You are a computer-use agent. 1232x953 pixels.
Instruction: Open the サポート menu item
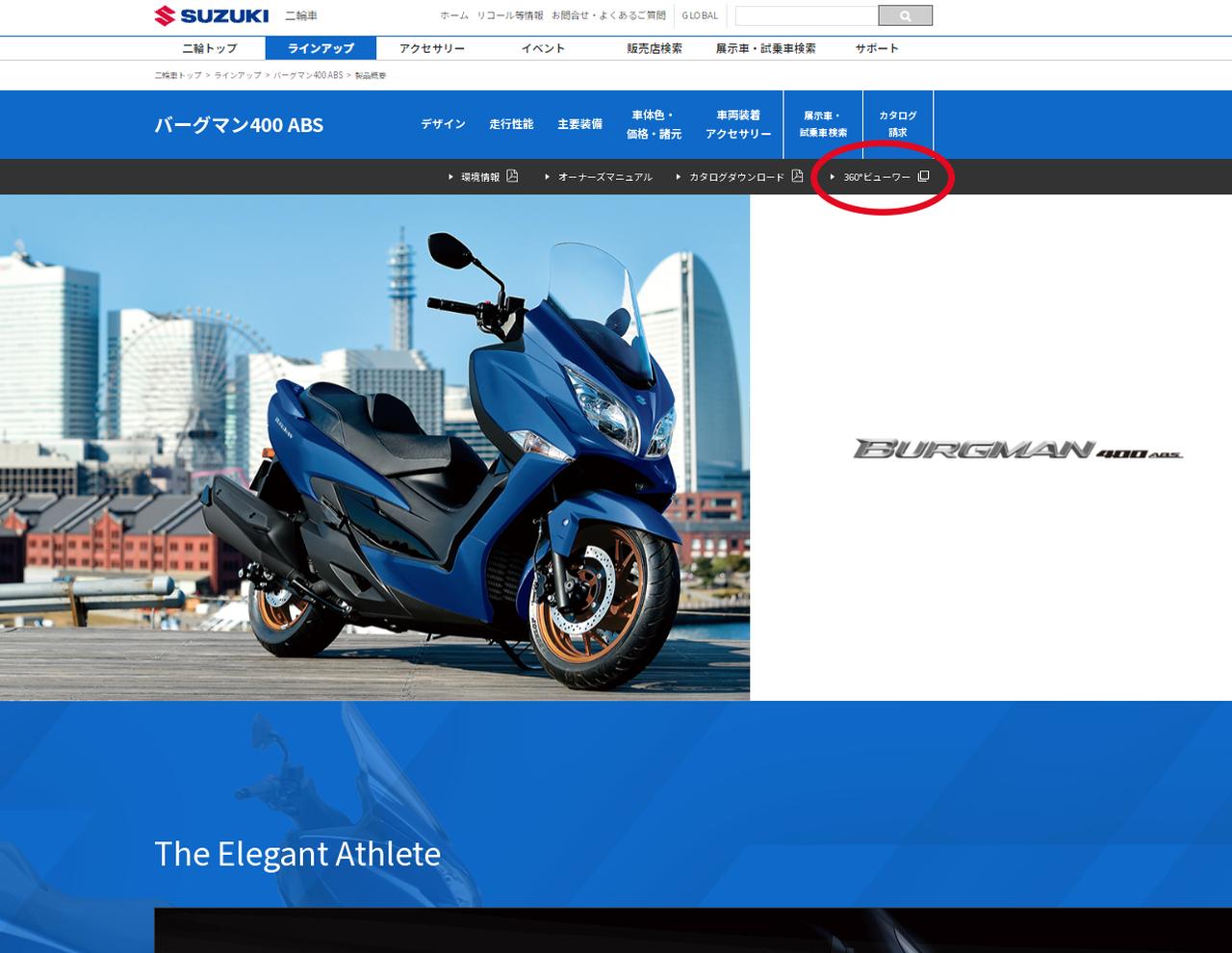(x=877, y=48)
